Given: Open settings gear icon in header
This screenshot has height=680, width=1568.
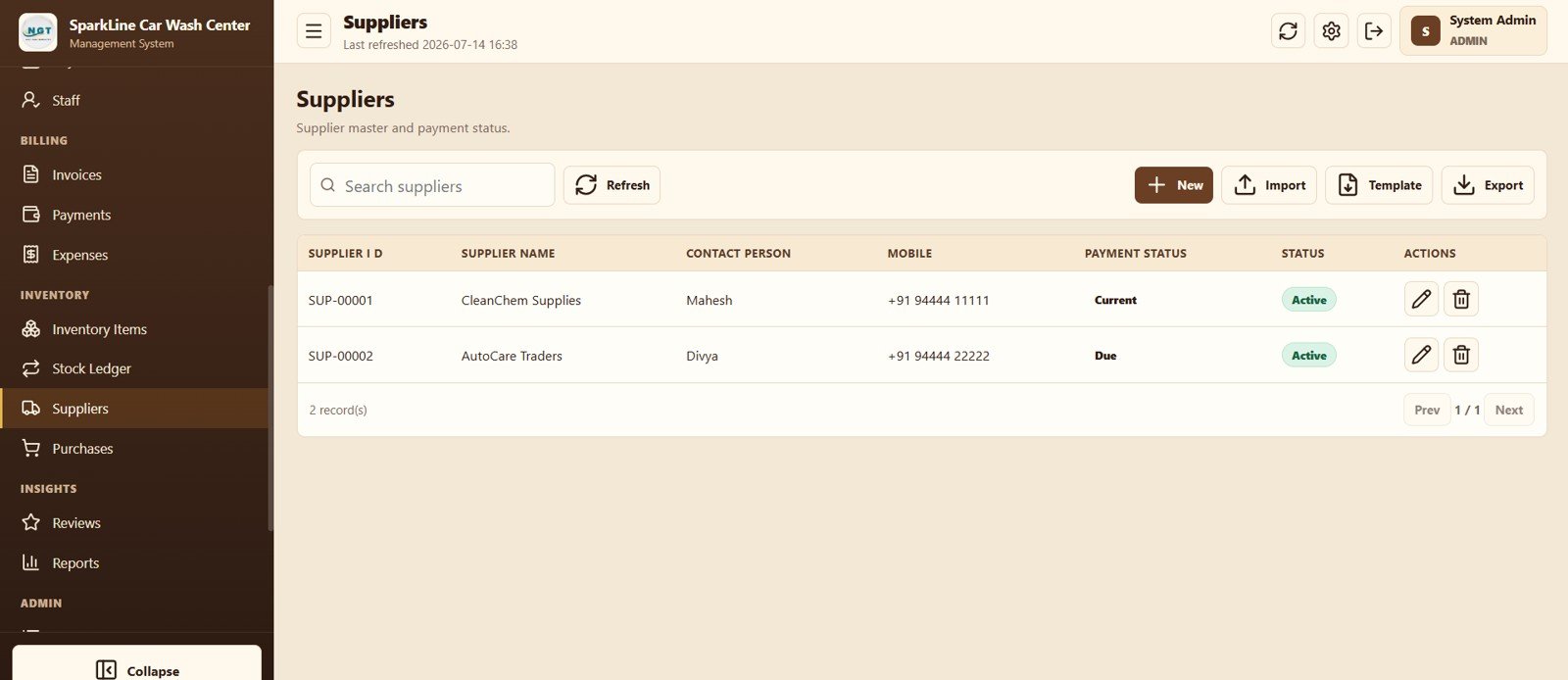Looking at the screenshot, I should click(1331, 31).
